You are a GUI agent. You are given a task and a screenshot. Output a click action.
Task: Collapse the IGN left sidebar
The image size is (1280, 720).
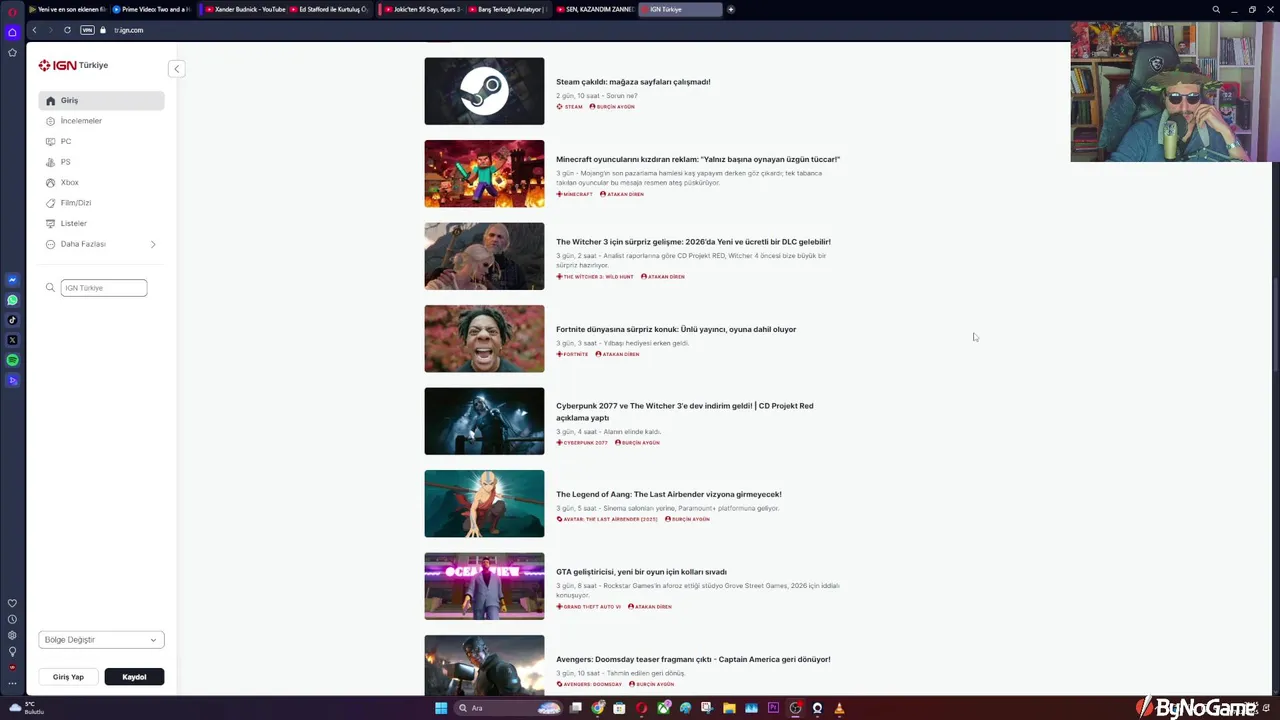click(x=176, y=69)
